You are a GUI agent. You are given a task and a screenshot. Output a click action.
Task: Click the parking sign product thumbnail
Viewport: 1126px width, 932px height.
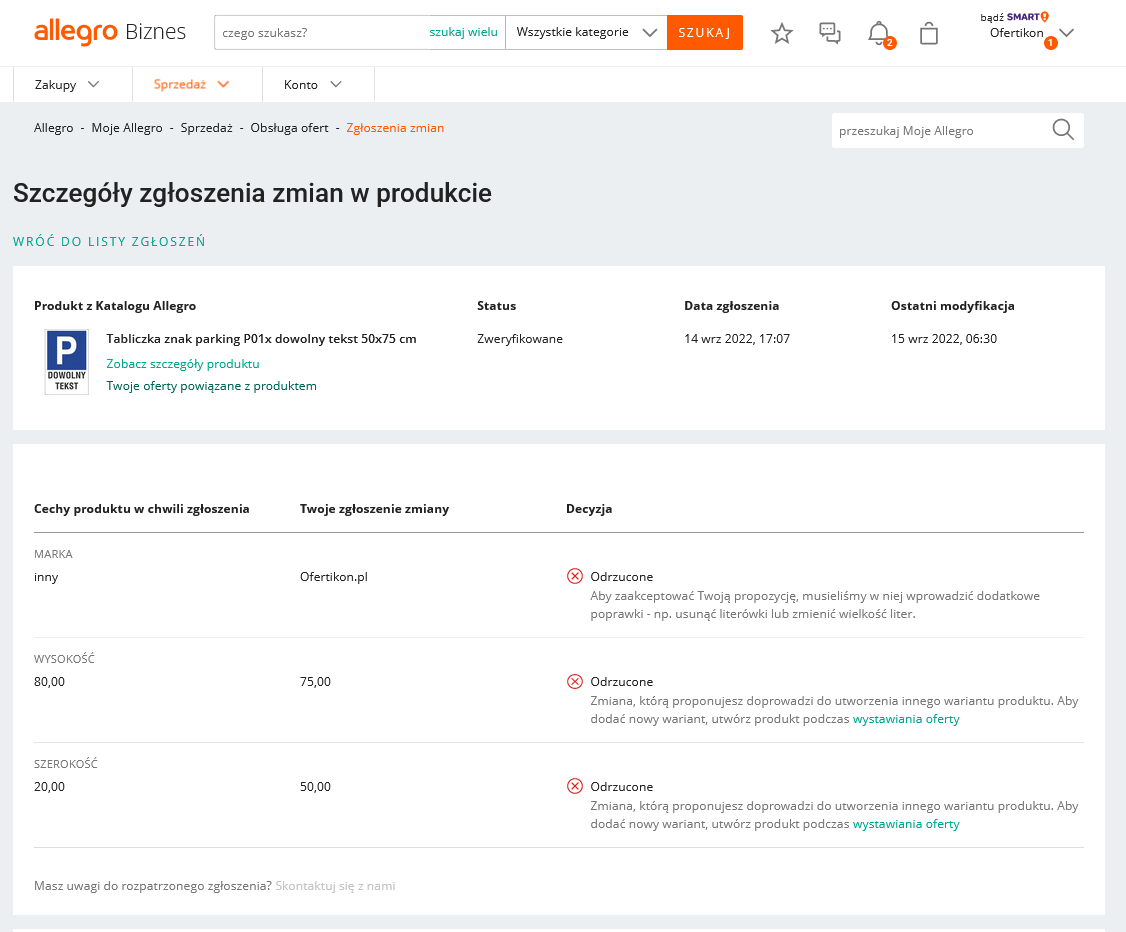[x=66, y=362]
